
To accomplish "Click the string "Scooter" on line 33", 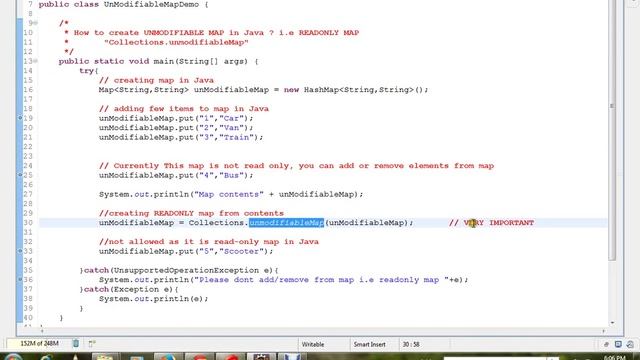I will point(241,251).
